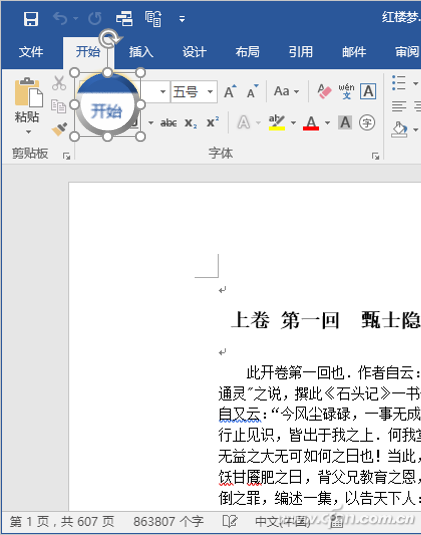Open the Aa change case menu

[x=286, y=91]
